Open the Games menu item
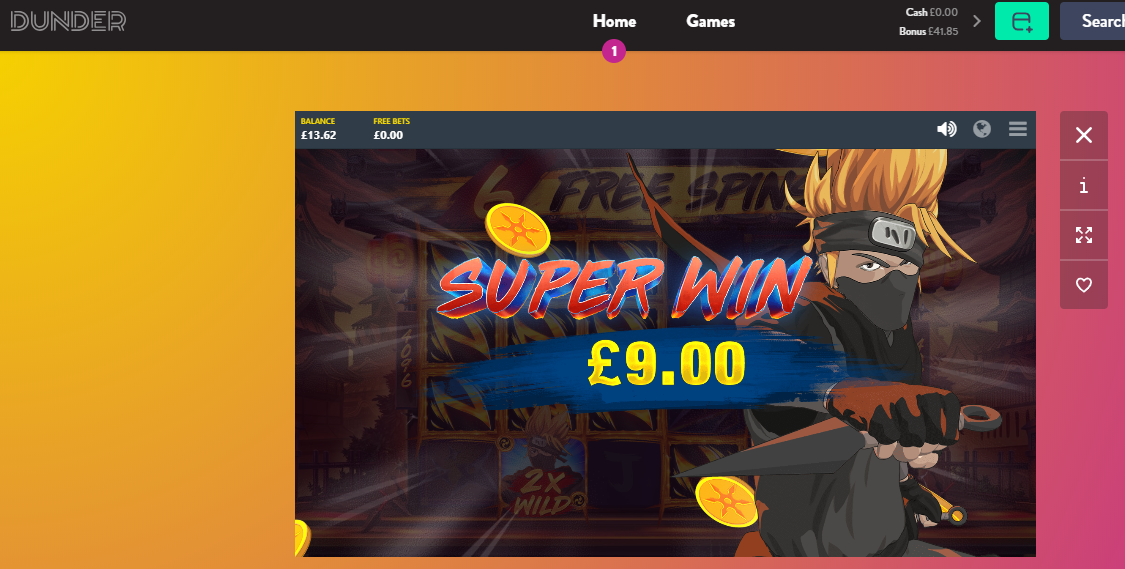The width and height of the screenshot is (1125, 569). pos(710,22)
